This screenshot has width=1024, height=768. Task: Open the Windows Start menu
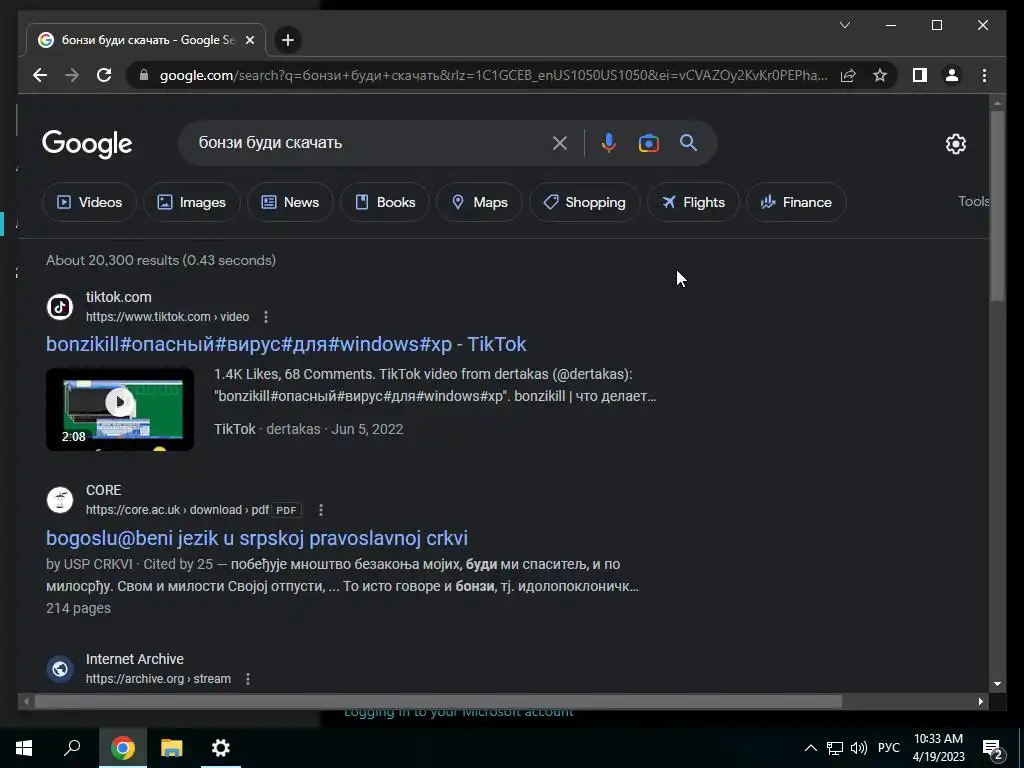click(24, 748)
